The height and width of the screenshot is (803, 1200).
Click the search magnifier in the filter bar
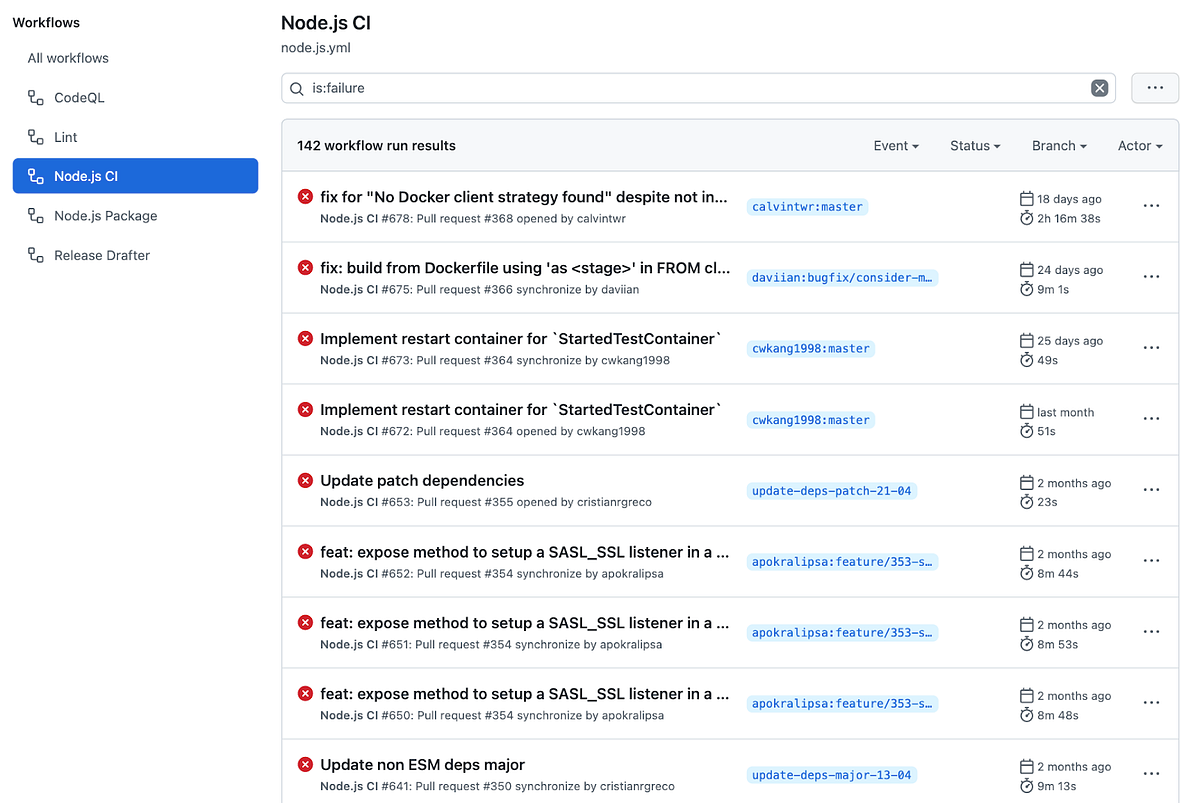point(297,88)
